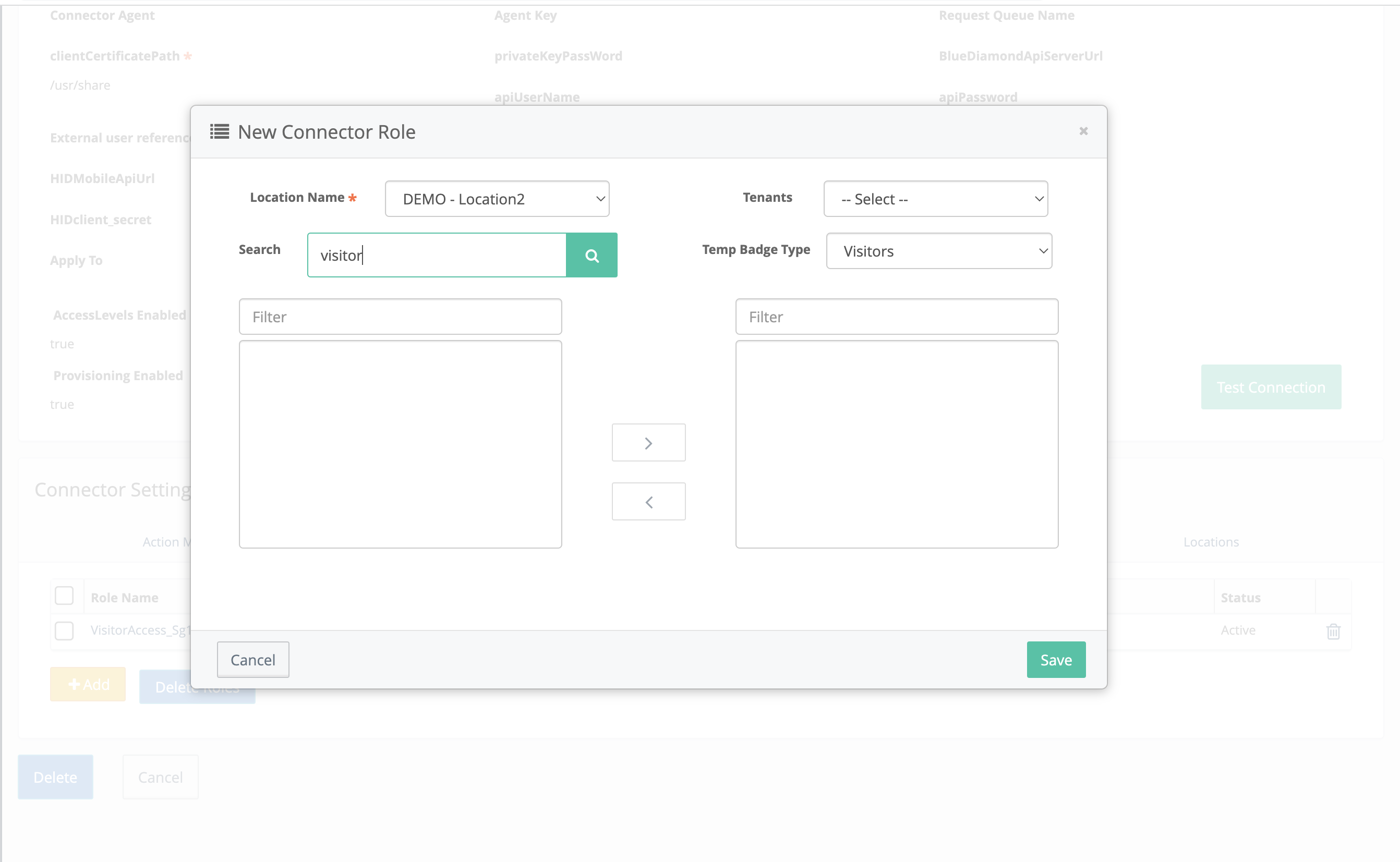Click the left available roles list box
Screen dimensions: 1400x862
click(400, 445)
